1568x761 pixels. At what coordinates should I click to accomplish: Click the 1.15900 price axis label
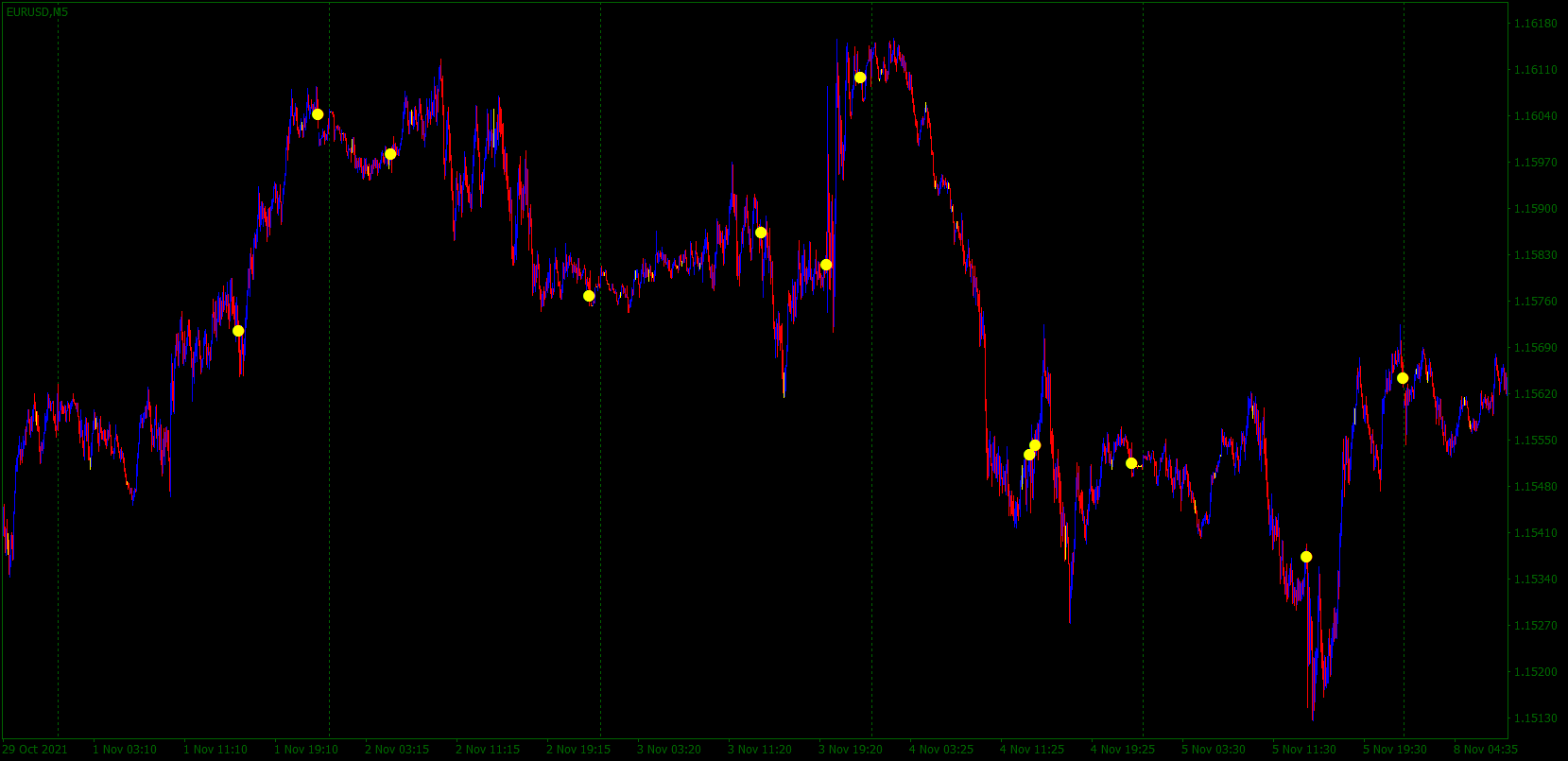coord(1536,209)
